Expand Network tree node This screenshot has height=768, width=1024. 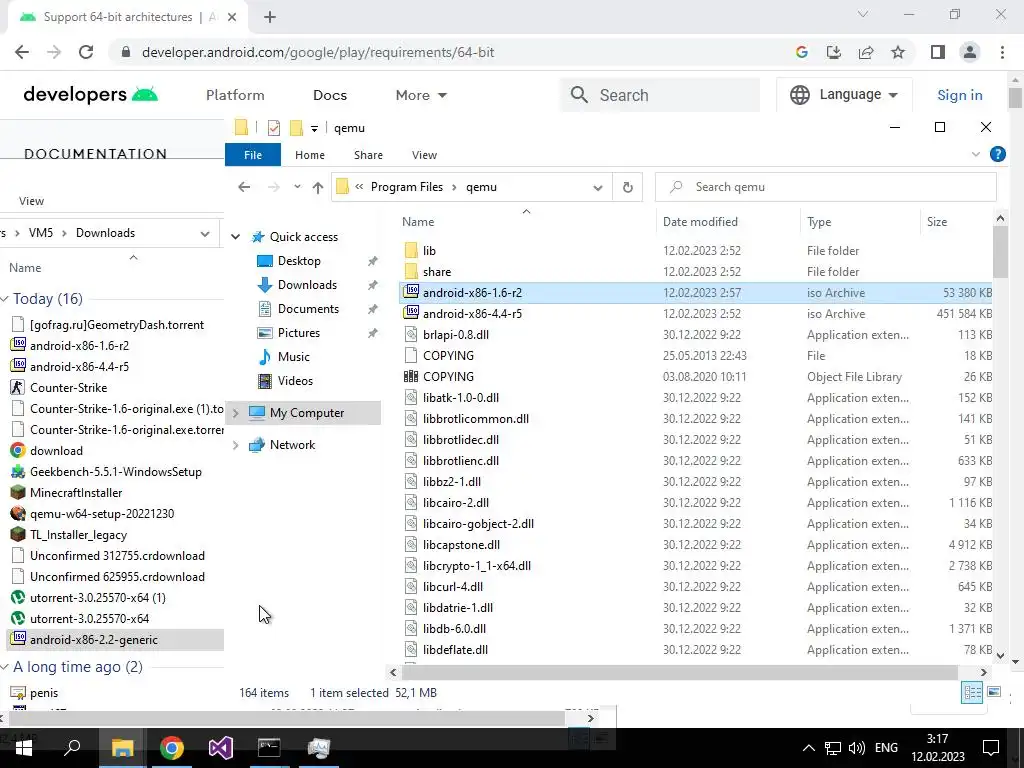click(x=236, y=445)
